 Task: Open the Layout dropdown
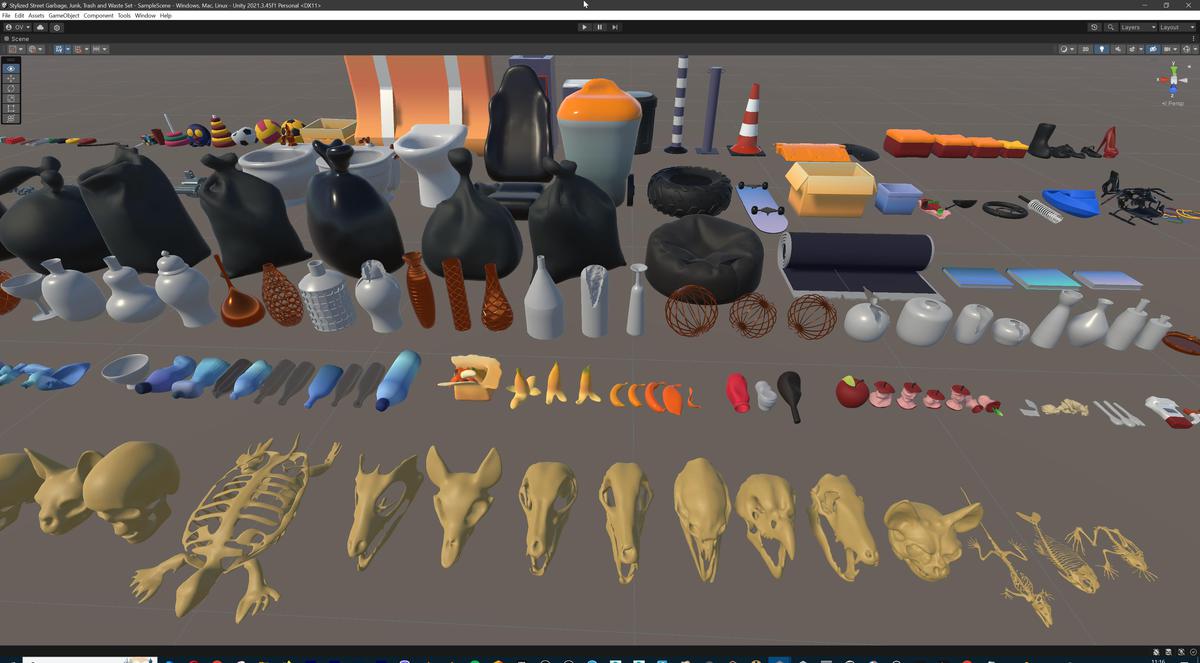pyautogui.click(x=1175, y=27)
